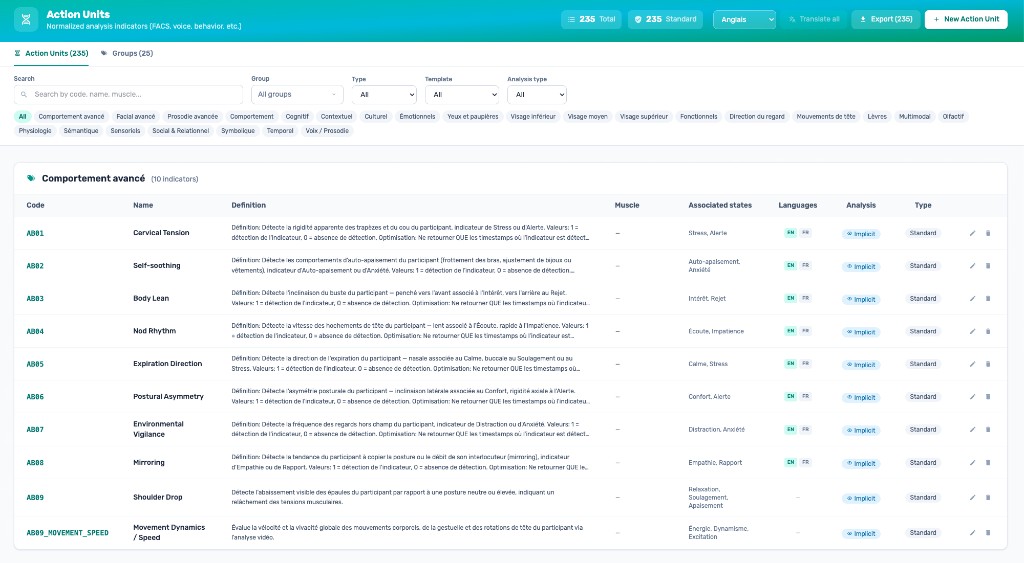Image resolution: width=1024 pixels, height=563 pixels.
Task: Select the Mirroring name cell
Action: (149, 462)
